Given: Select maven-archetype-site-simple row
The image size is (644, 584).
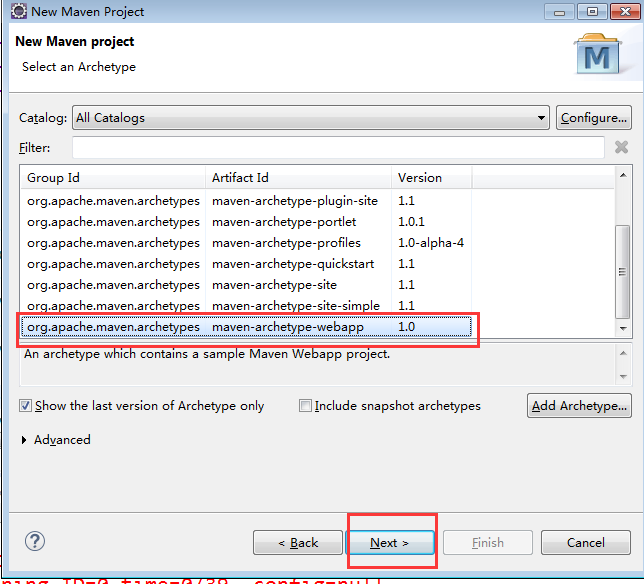Looking at the screenshot, I should pyautogui.click(x=246, y=306).
